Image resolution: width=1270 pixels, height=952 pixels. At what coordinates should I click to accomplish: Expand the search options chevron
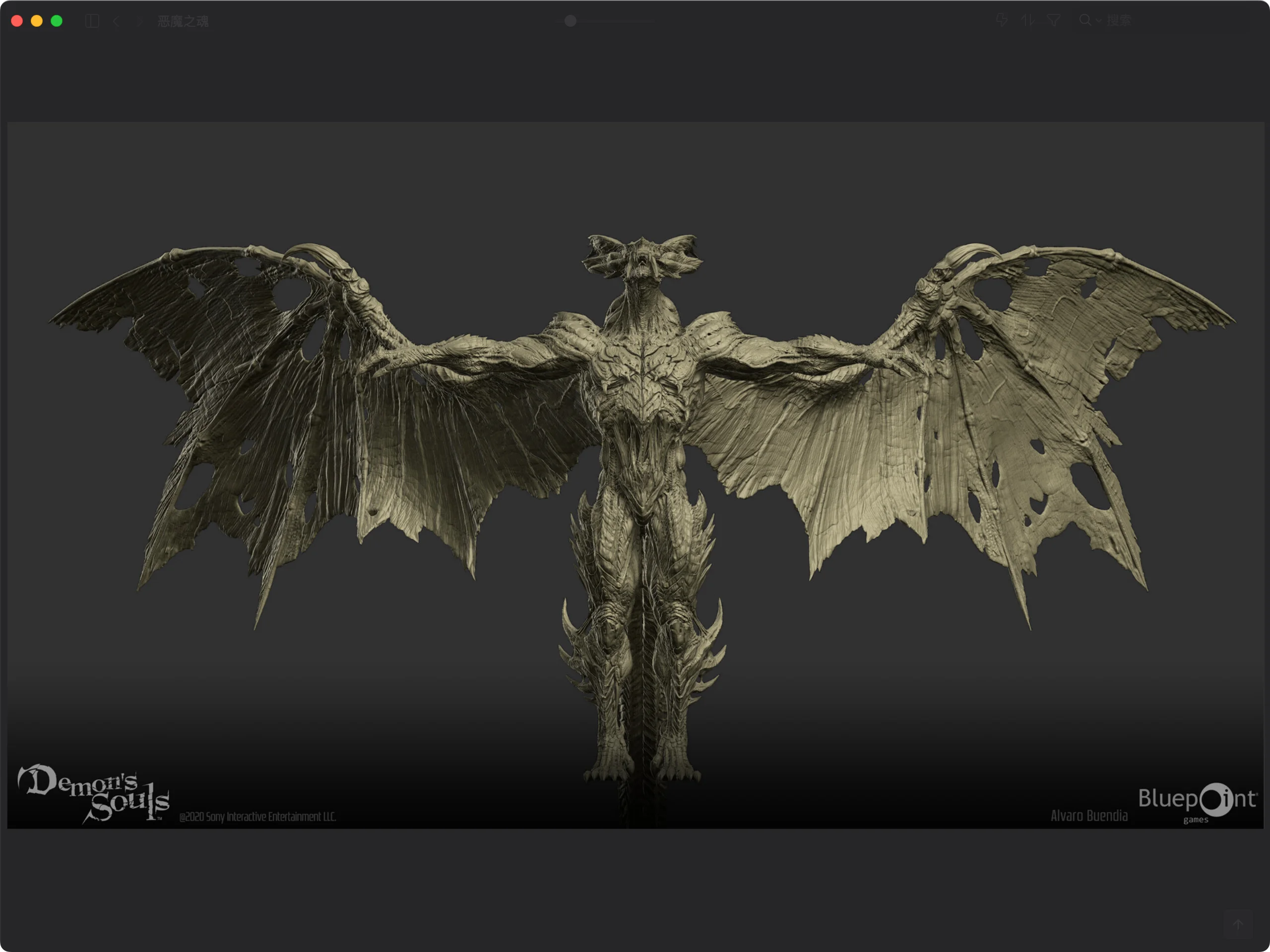click(1098, 21)
